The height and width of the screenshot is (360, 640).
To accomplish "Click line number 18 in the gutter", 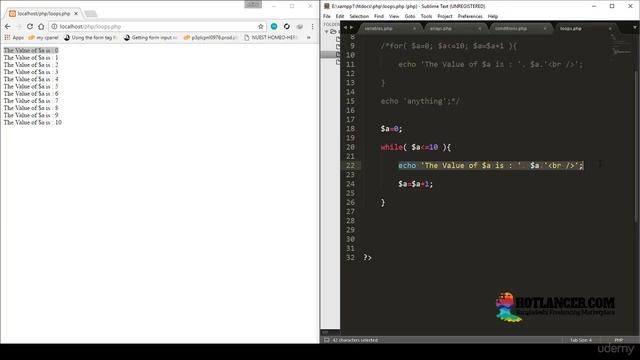I will point(350,129).
